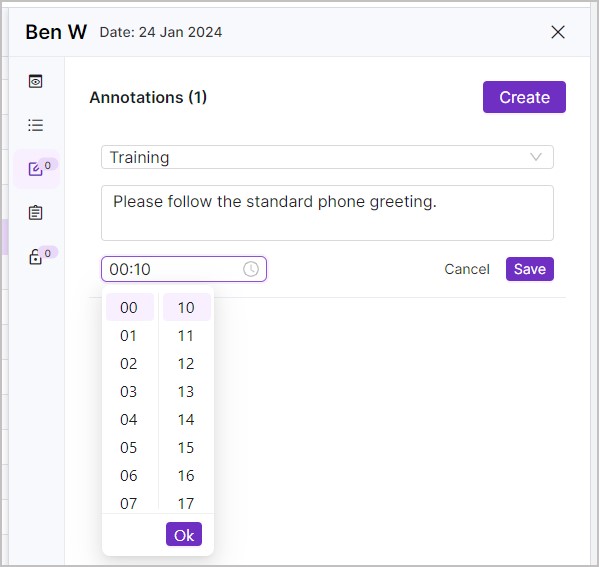Confirm time with Ok button
599x567 pixels.
tap(184, 535)
